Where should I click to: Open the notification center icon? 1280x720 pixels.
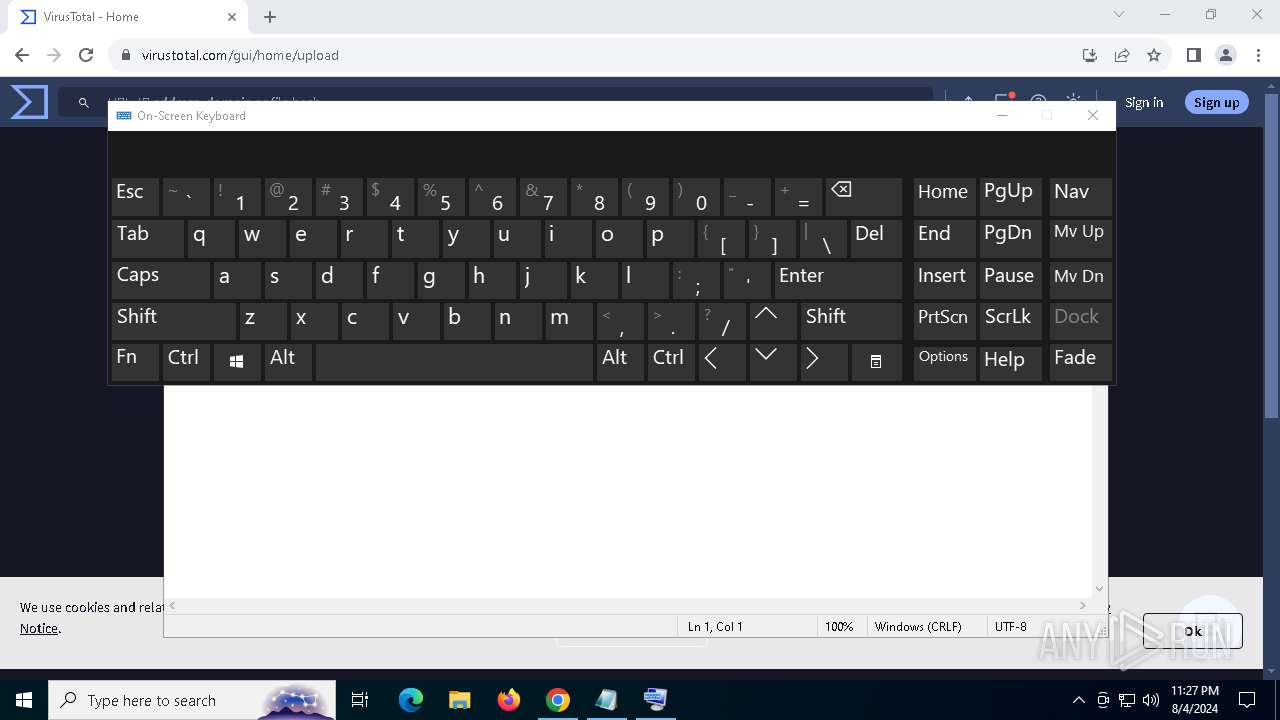pyautogui.click(x=1247, y=700)
